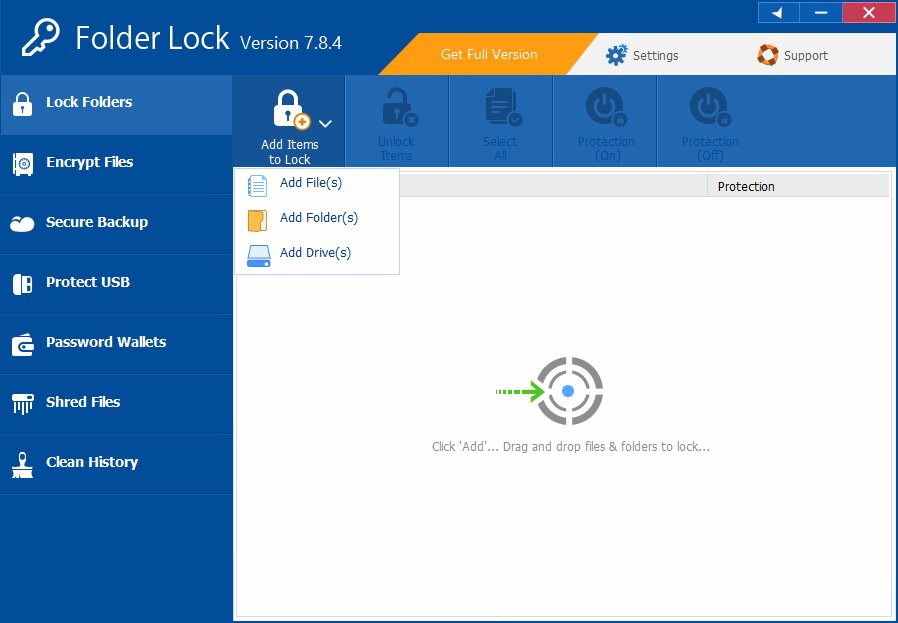
Task: Click the Select All label
Action: click(500, 148)
